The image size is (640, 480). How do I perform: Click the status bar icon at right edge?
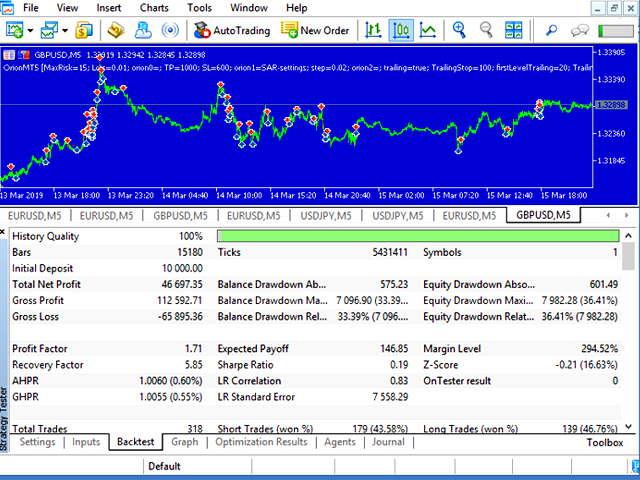click(x=636, y=466)
